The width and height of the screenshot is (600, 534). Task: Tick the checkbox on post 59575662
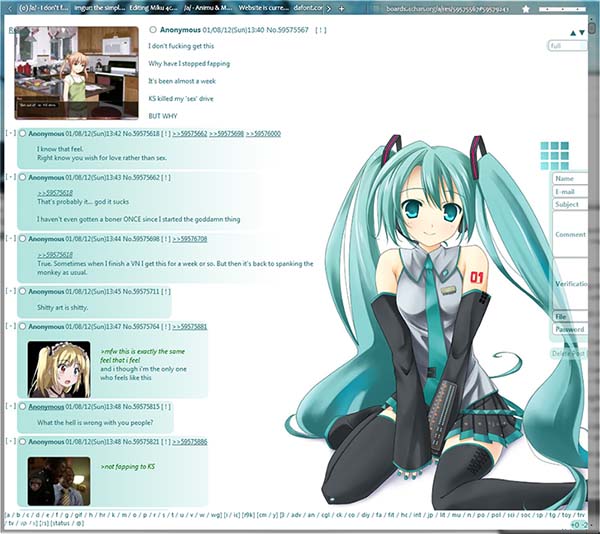coord(23,177)
